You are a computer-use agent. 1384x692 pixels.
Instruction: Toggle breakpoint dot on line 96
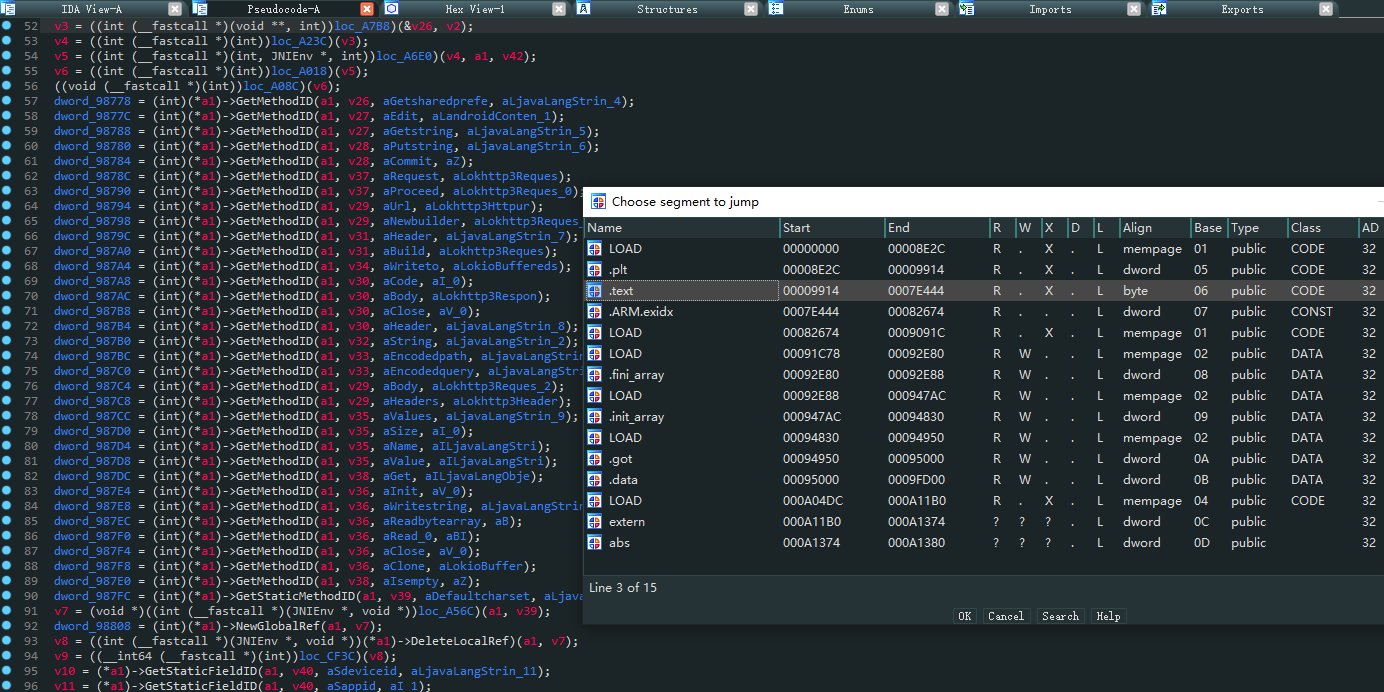click(x=7, y=686)
